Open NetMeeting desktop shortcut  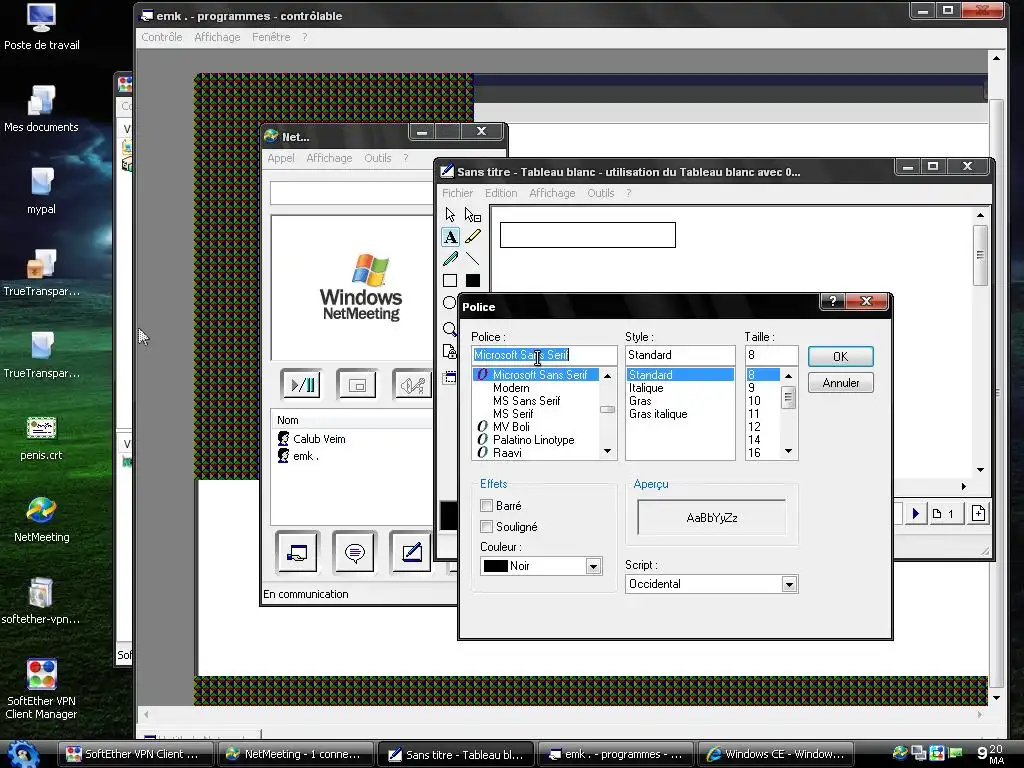point(41,520)
